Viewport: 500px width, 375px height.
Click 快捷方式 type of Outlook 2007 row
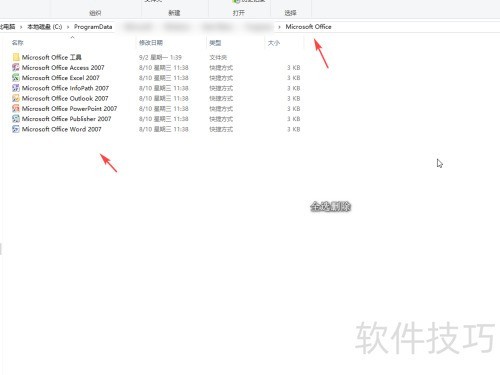221,99
